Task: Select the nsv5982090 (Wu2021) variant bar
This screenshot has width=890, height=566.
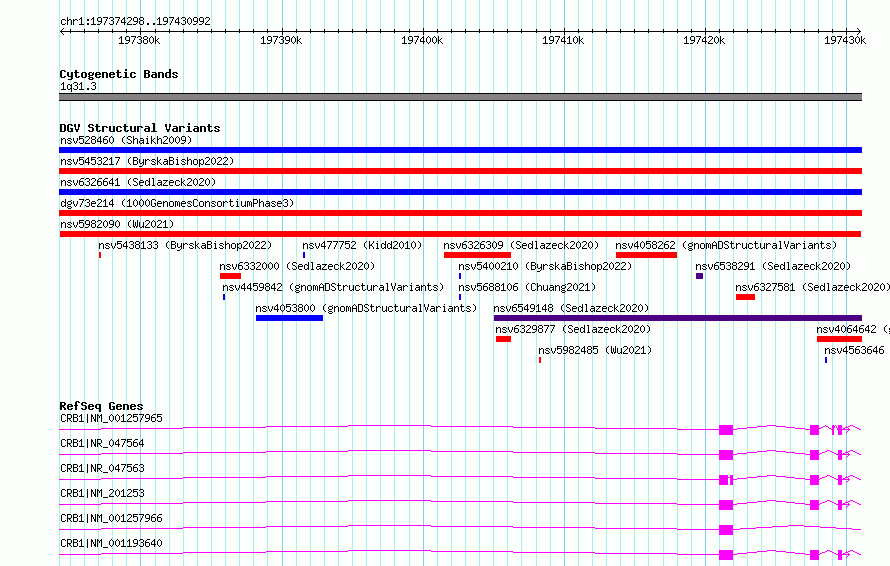Action: pos(460,234)
